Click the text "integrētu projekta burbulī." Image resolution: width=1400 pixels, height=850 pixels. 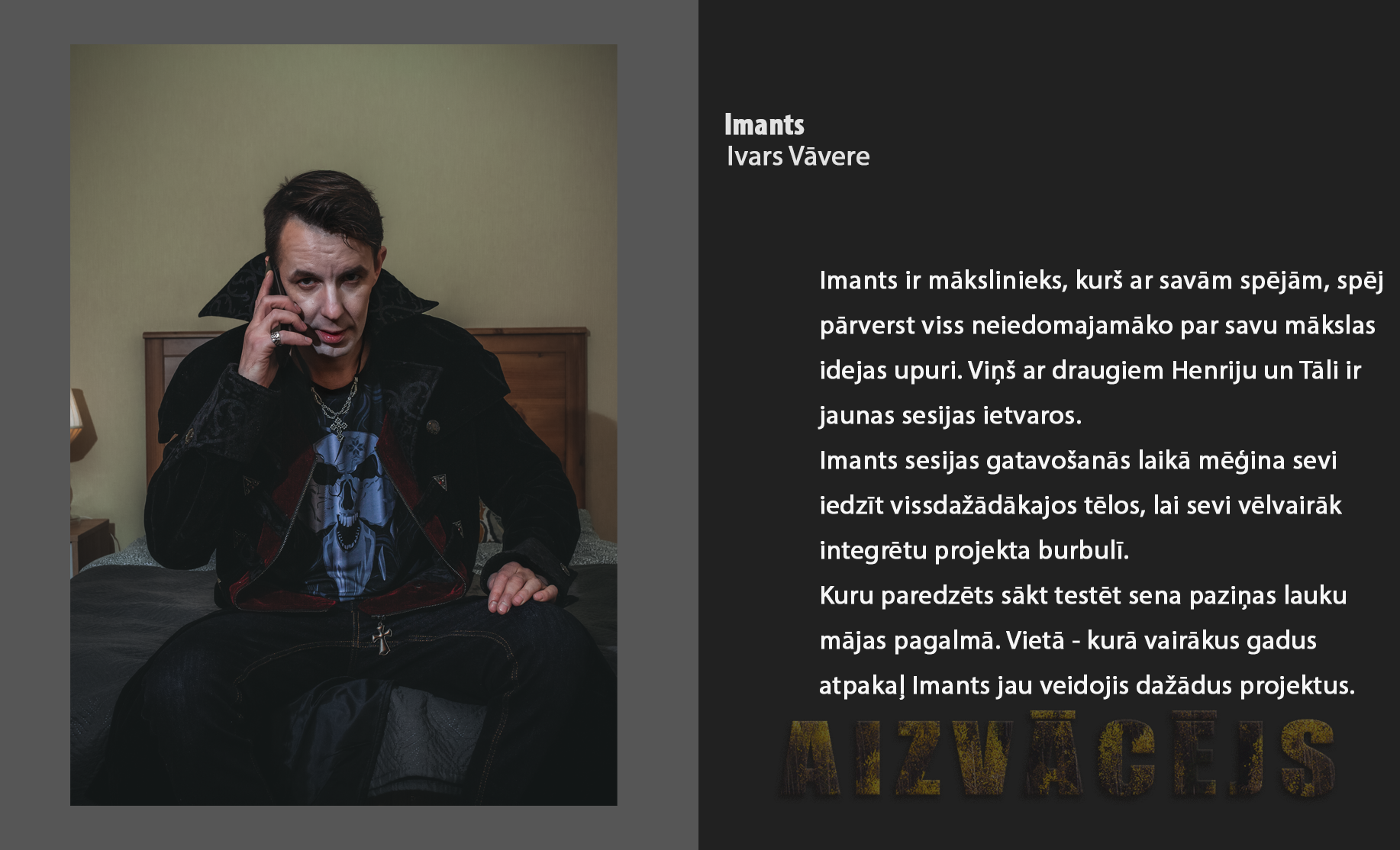coord(974,550)
